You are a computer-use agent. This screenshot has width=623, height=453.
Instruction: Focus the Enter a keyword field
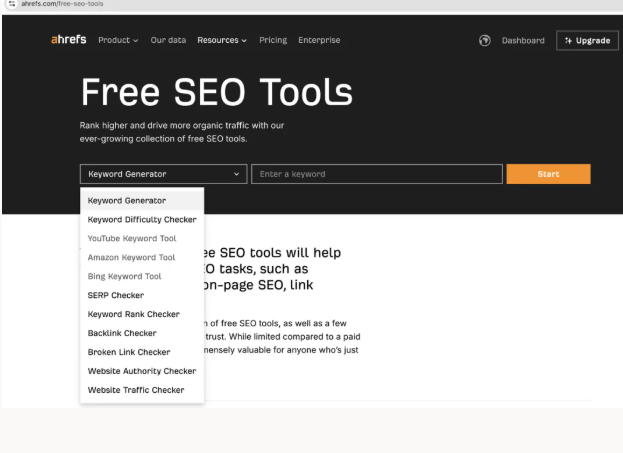(x=377, y=174)
